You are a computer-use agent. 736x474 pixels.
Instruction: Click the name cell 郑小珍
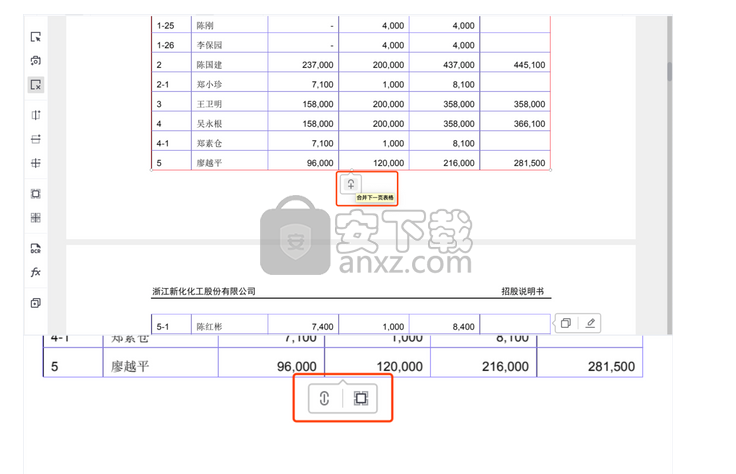point(209,84)
